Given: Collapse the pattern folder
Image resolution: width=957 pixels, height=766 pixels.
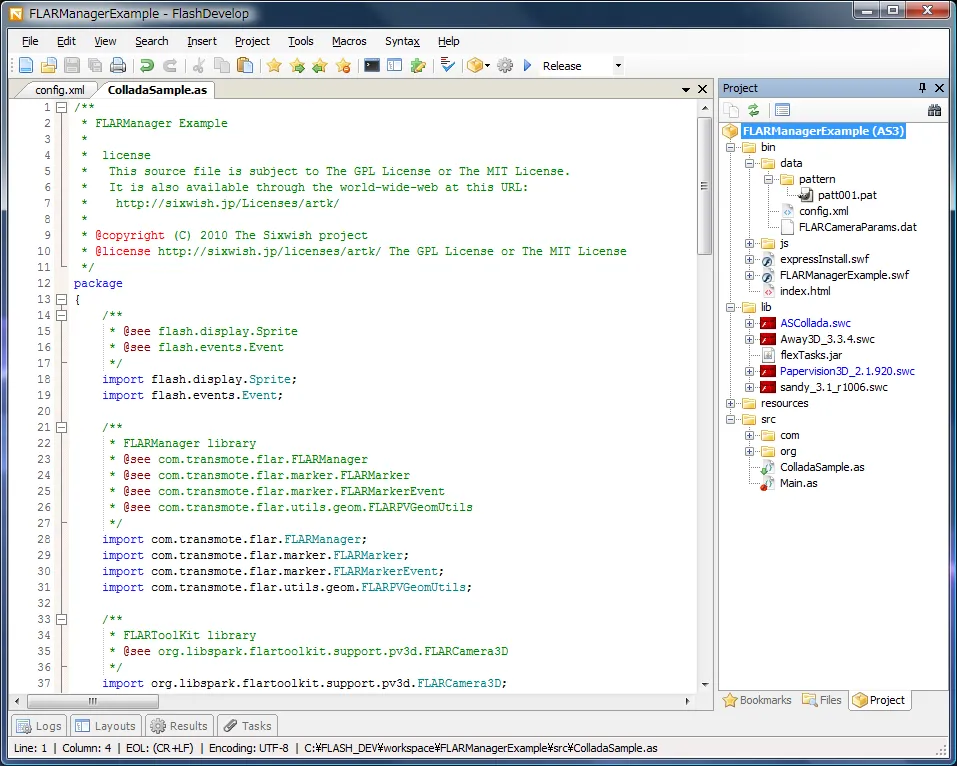Looking at the screenshot, I should 768,179.
